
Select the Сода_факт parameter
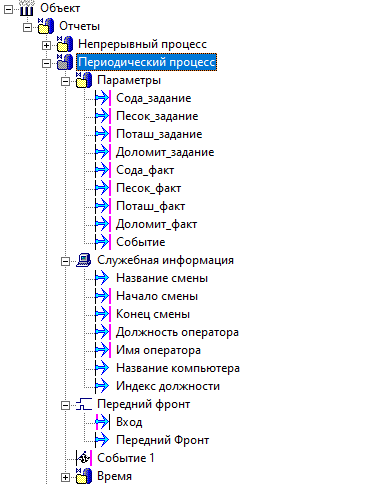[145, 170]
